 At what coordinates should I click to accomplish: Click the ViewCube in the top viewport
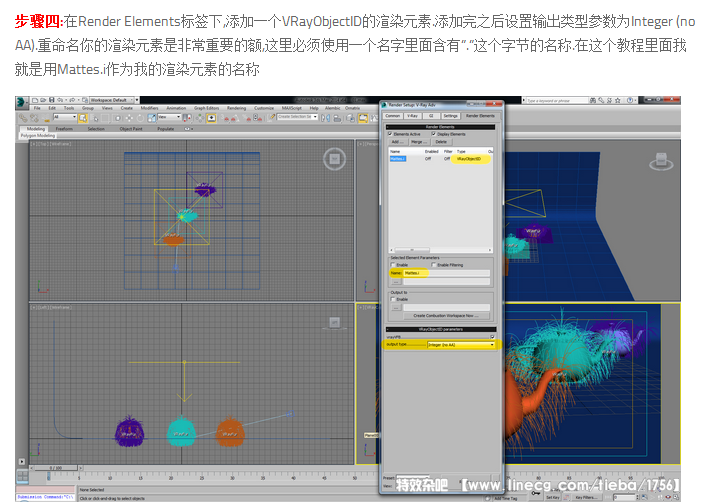335,159
